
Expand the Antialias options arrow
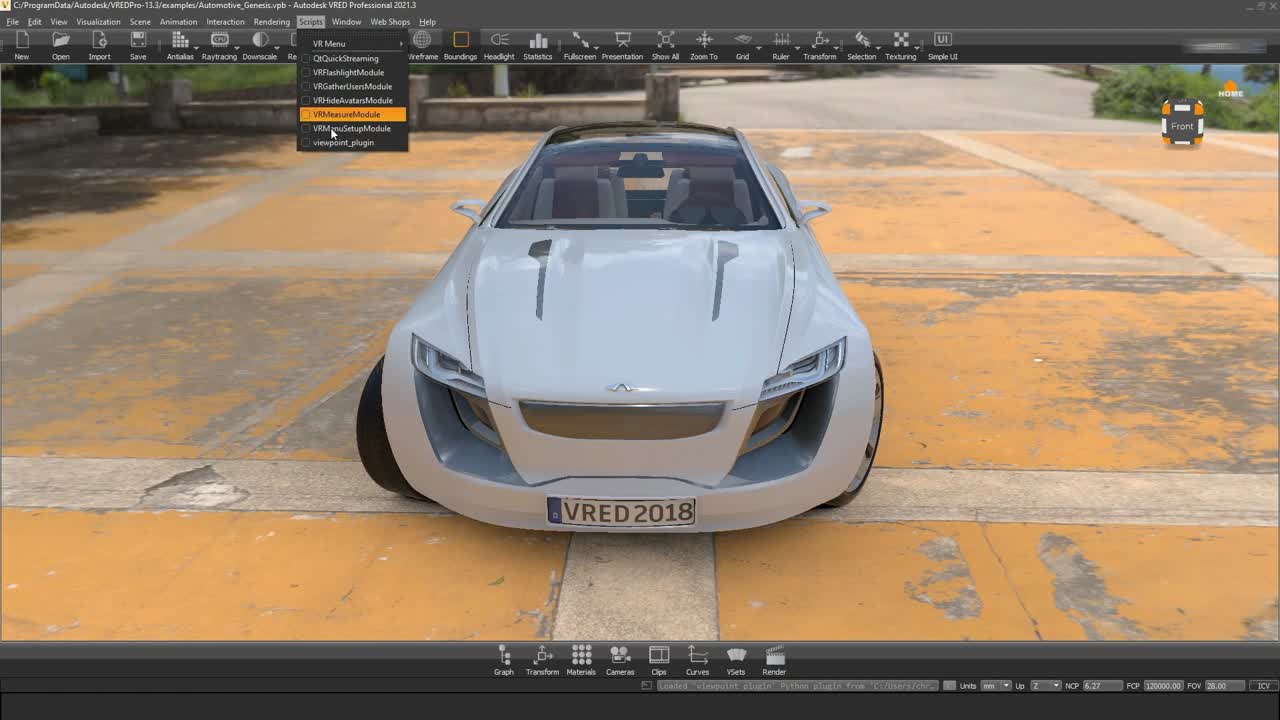click(x=197, y=47)
